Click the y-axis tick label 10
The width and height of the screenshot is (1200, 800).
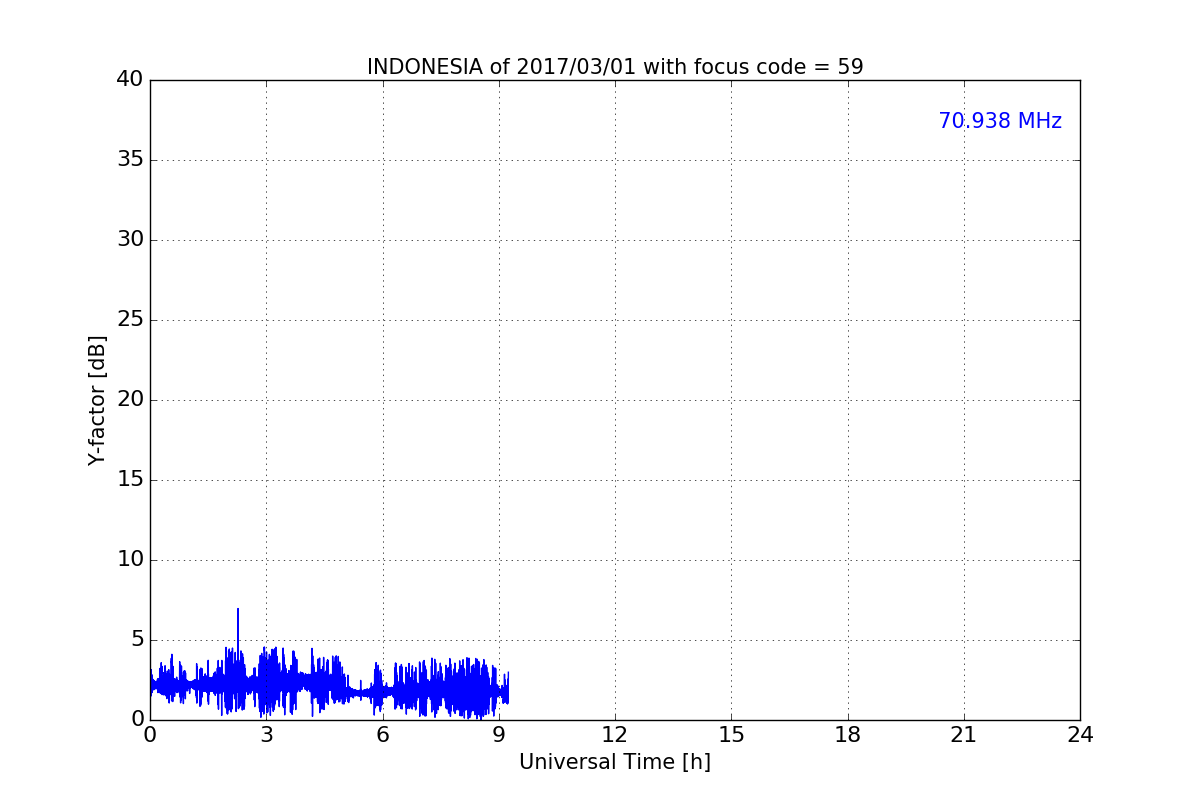(130, 560)
